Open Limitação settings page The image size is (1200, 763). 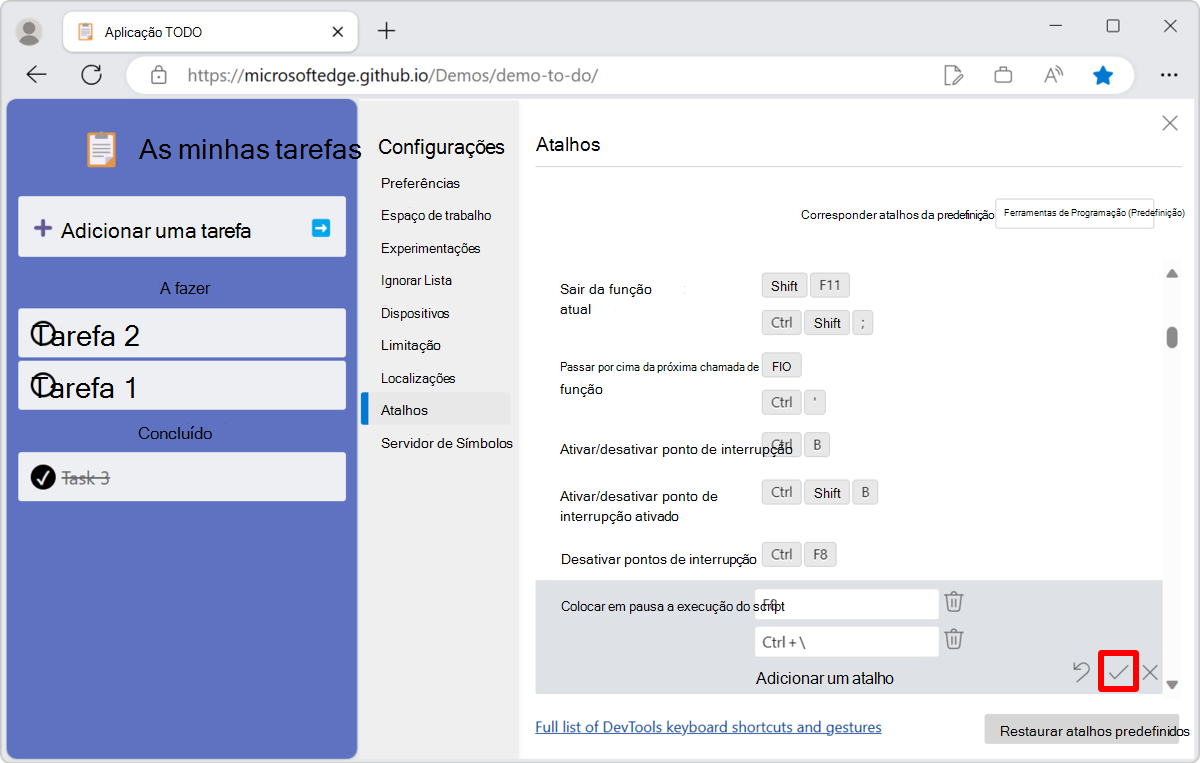click(410, 345)
